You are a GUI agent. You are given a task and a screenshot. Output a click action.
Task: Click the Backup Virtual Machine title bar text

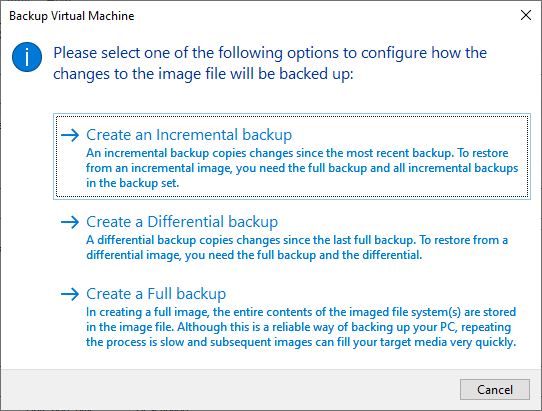coord(72,16)
